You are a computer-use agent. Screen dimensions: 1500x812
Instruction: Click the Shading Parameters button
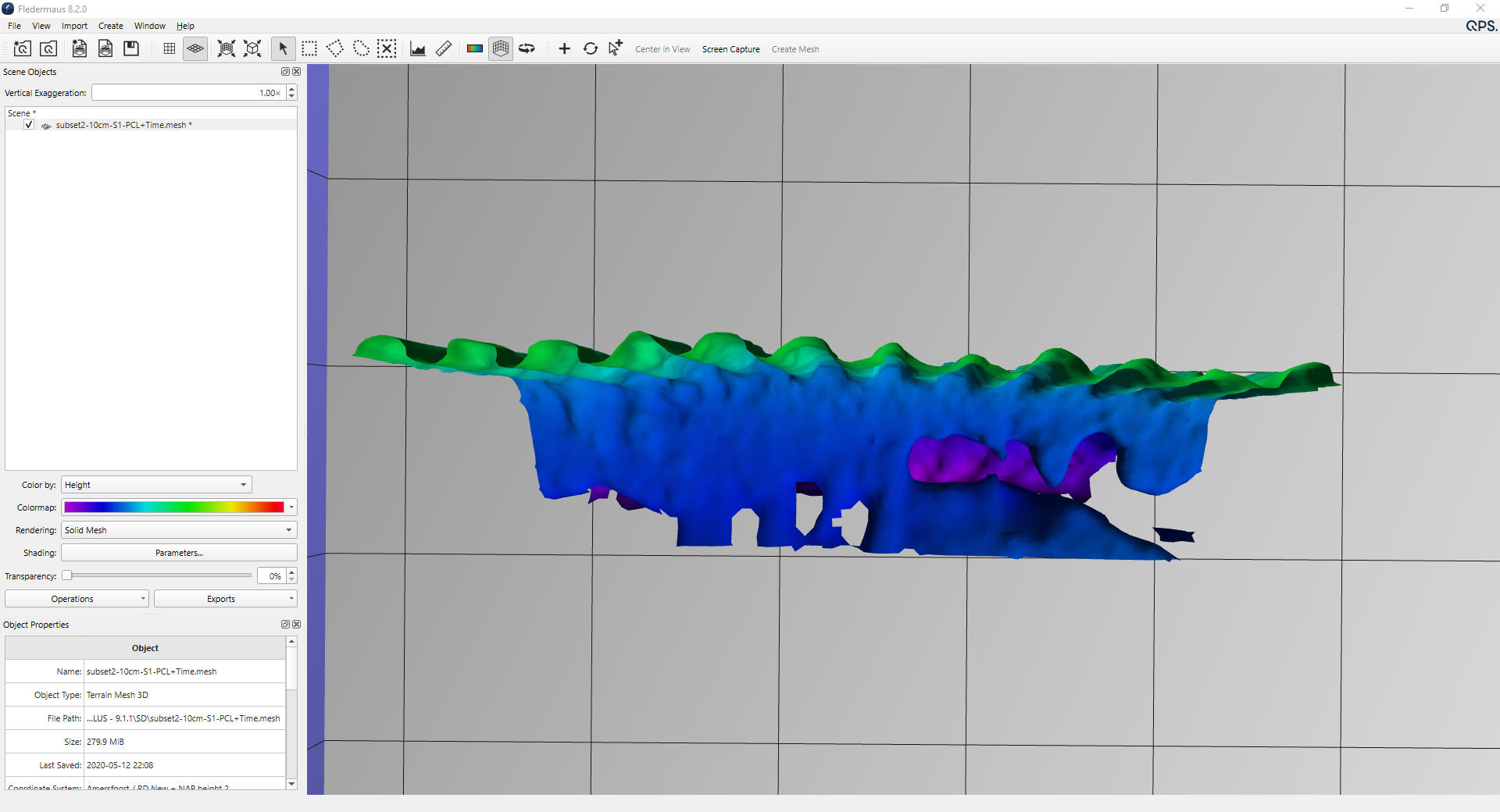click(x=179, y=553)
